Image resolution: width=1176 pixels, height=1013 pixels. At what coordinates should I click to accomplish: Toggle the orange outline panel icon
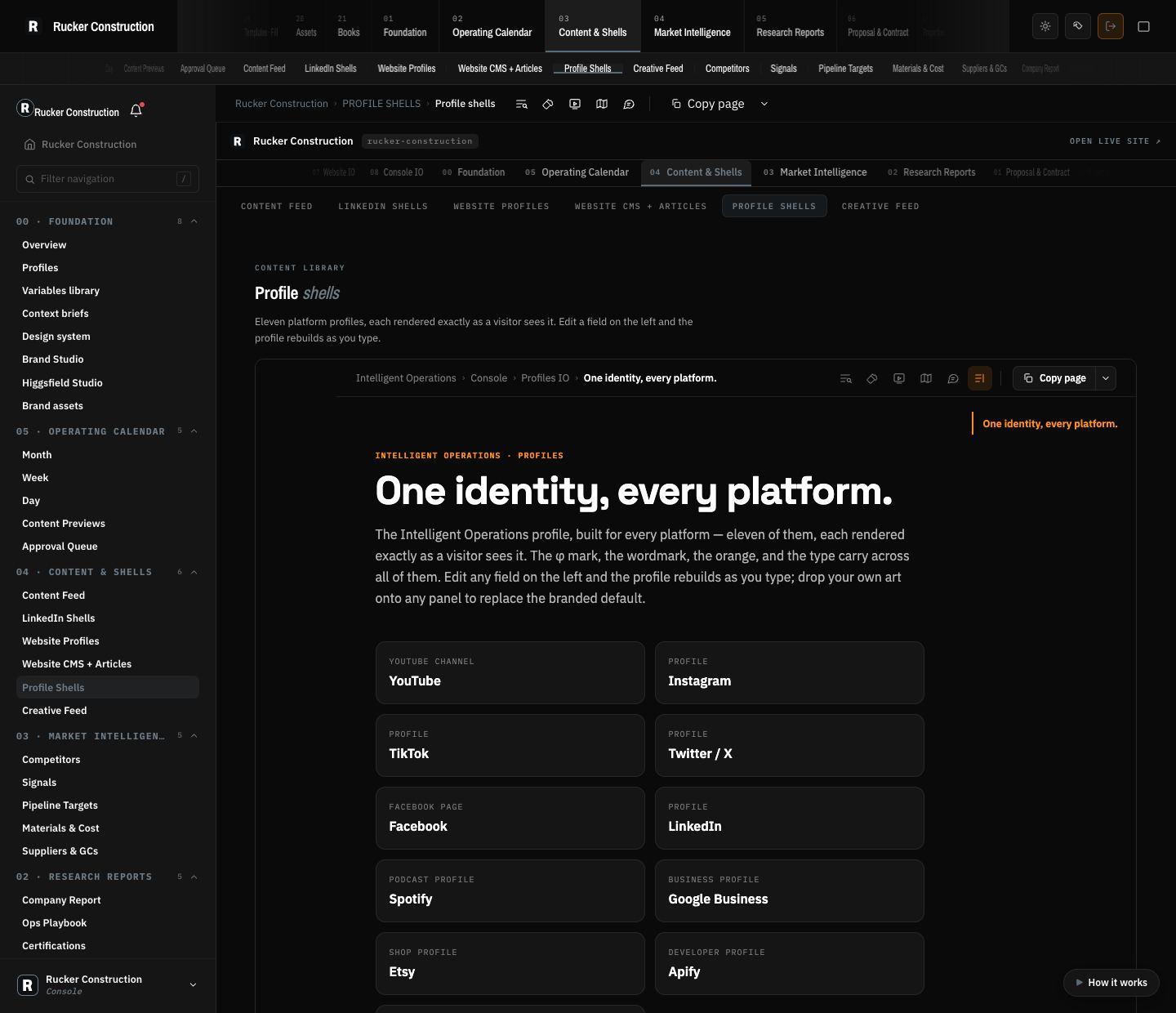[979, 378]
